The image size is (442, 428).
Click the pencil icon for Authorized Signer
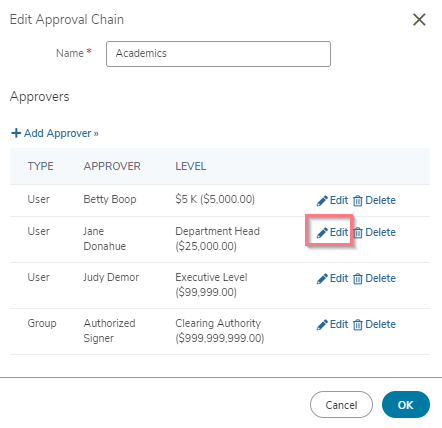[x=322, y=325]
